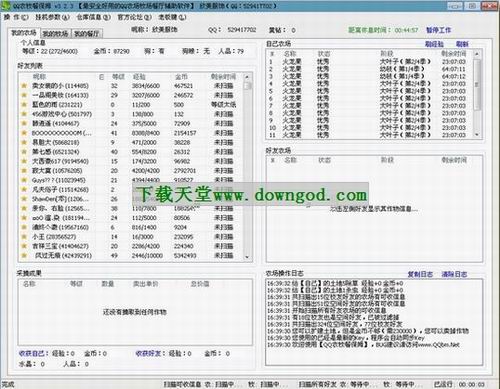Click the star icon beside 一品烟美妆 (164133)
Image resolution: width=500 pixels, height=389 pixels.
click(x=24, y=95)
